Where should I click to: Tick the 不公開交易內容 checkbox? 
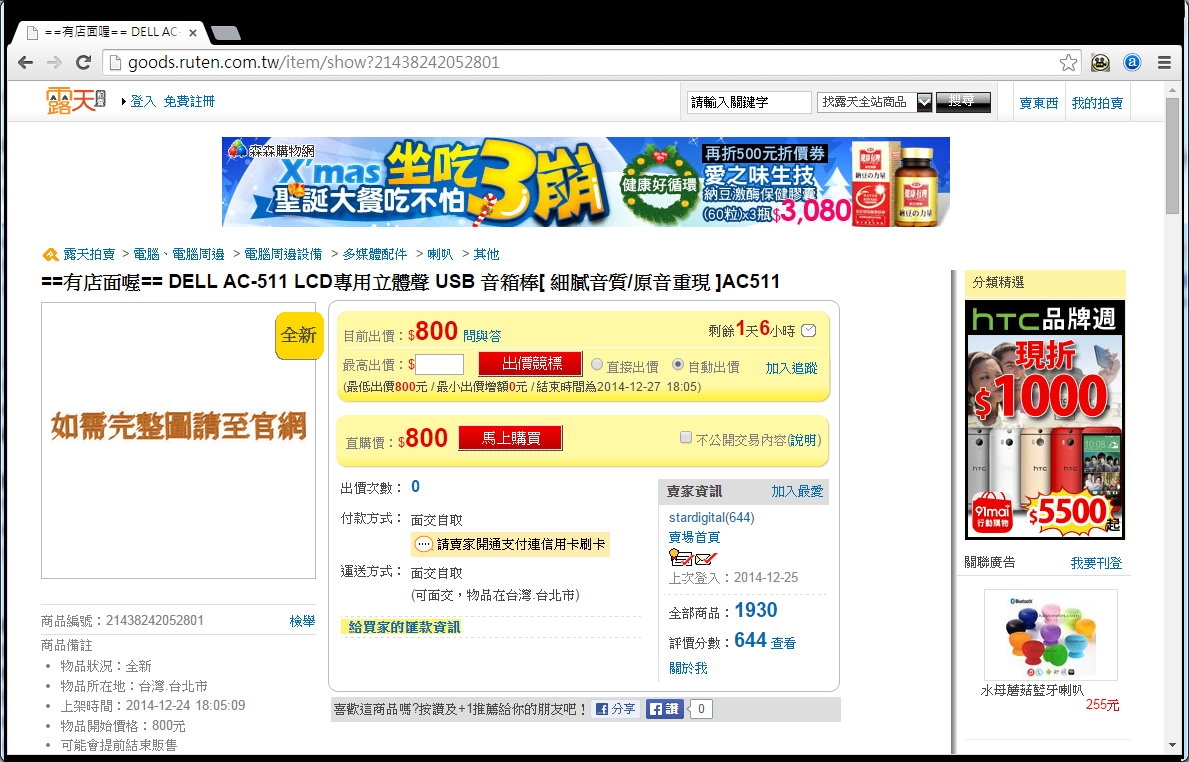pyautogui.click(x=686, y=437)
